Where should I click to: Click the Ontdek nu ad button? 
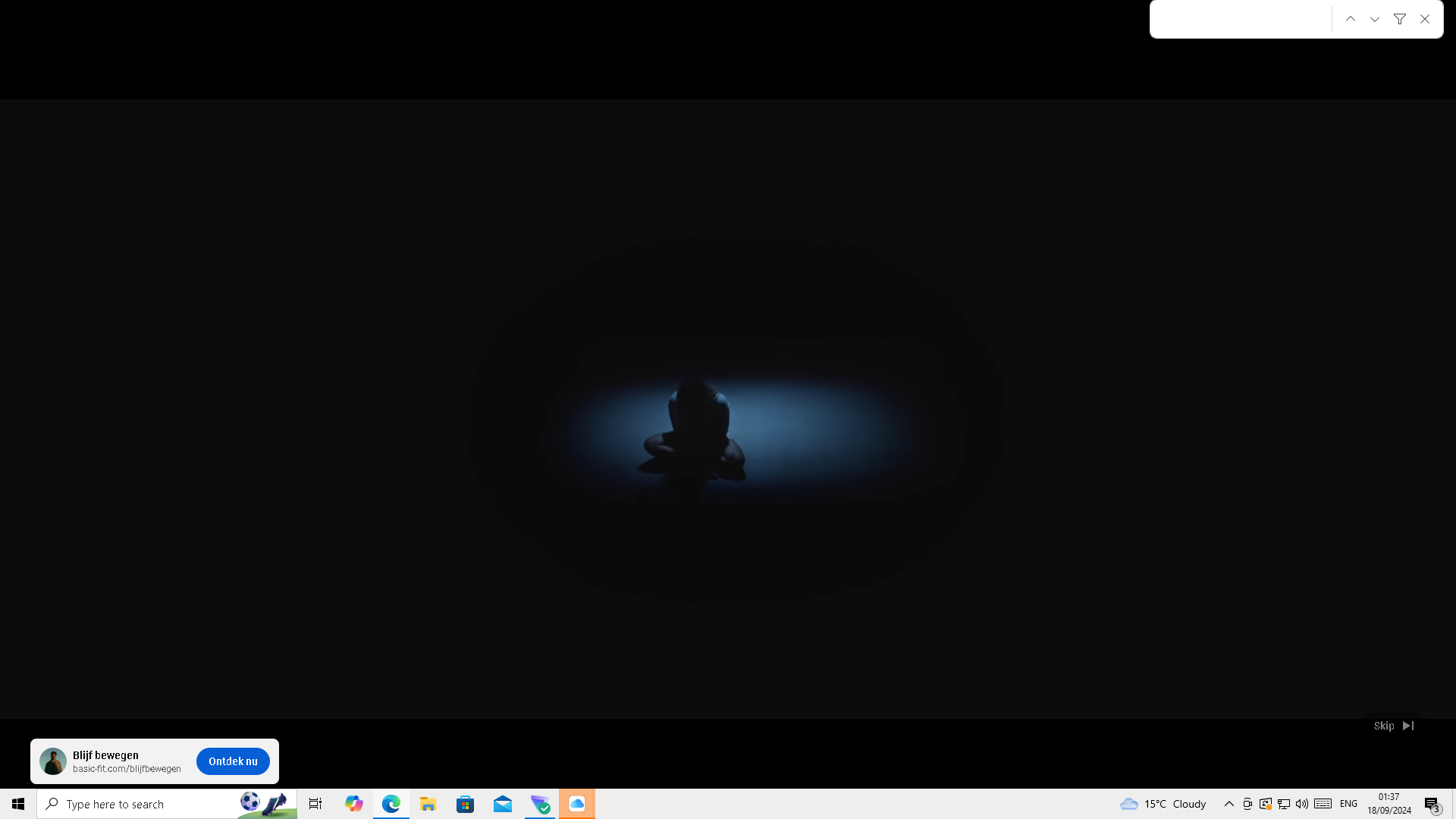[x=233, y=761]
